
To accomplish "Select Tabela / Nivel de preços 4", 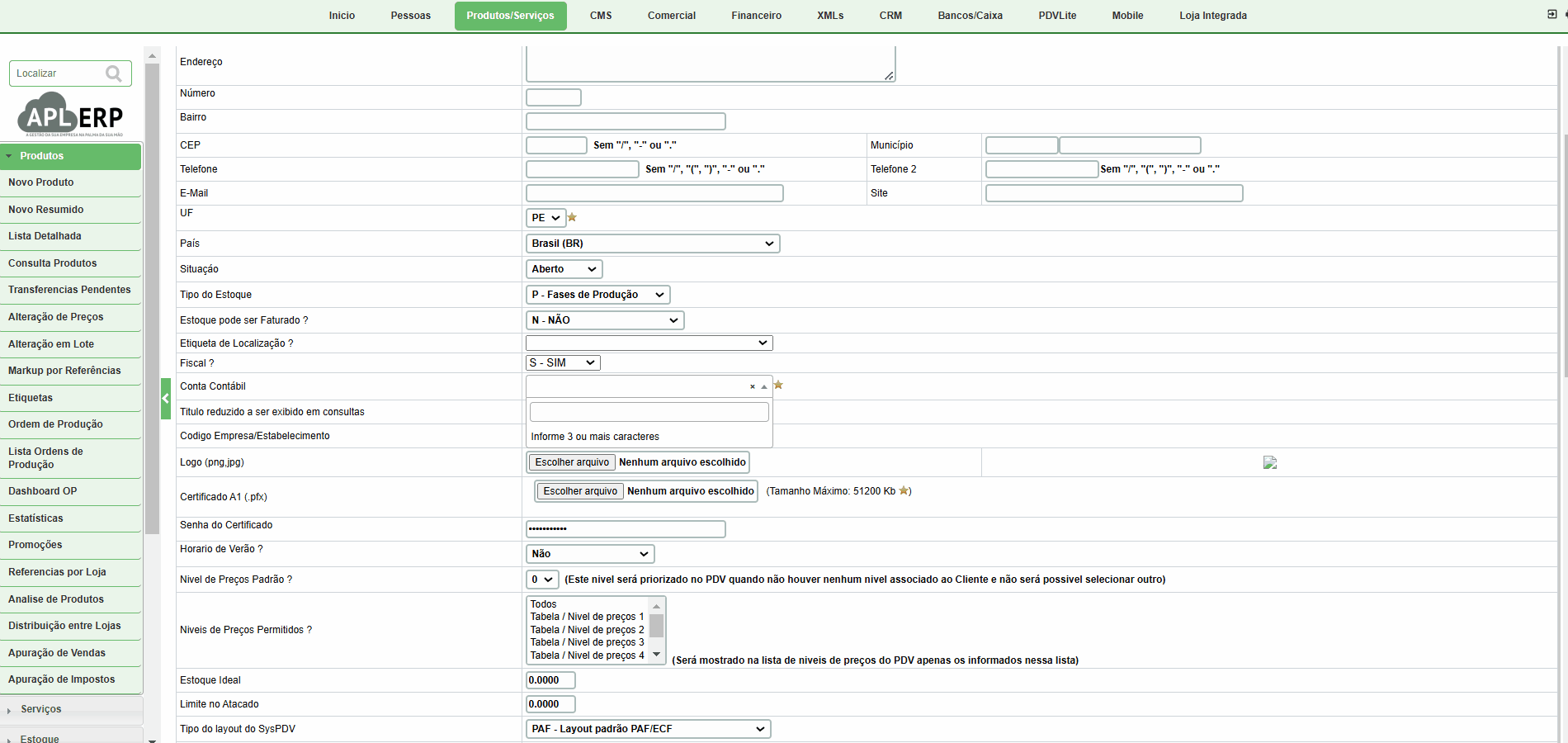I will (x=588, y=655).
